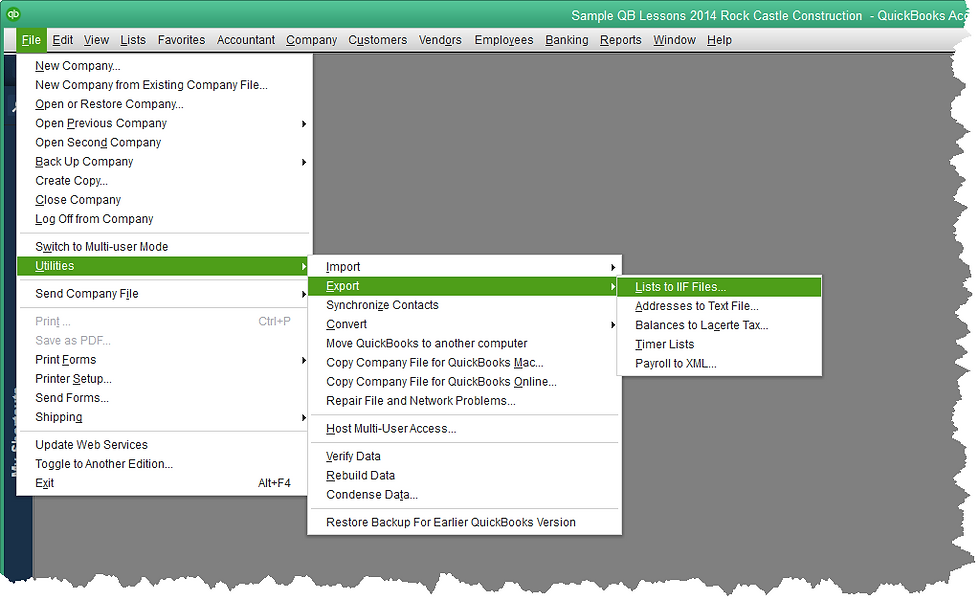Select Close Company
The width and height of the screenshot is (980, 601).
(x=164, y=200)
